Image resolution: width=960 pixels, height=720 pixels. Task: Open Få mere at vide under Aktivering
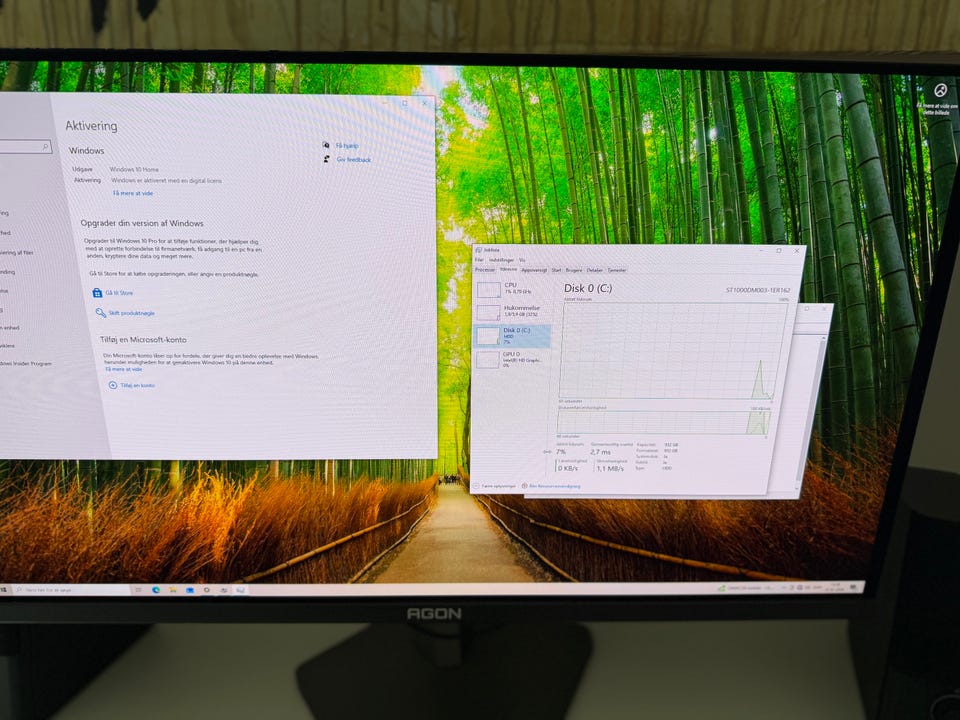(x=133, y=193)
